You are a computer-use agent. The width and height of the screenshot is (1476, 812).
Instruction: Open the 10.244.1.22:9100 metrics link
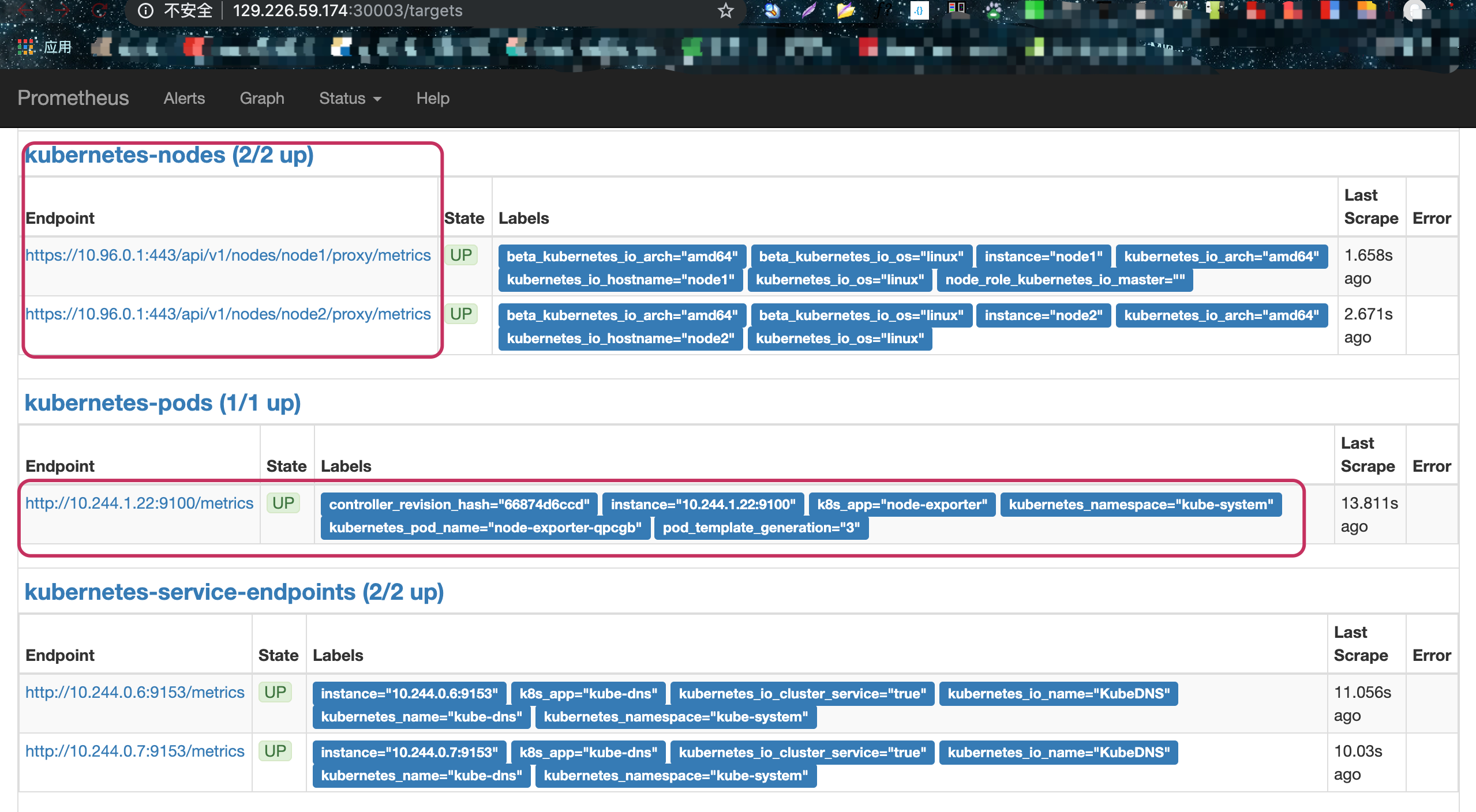(139, 503)
